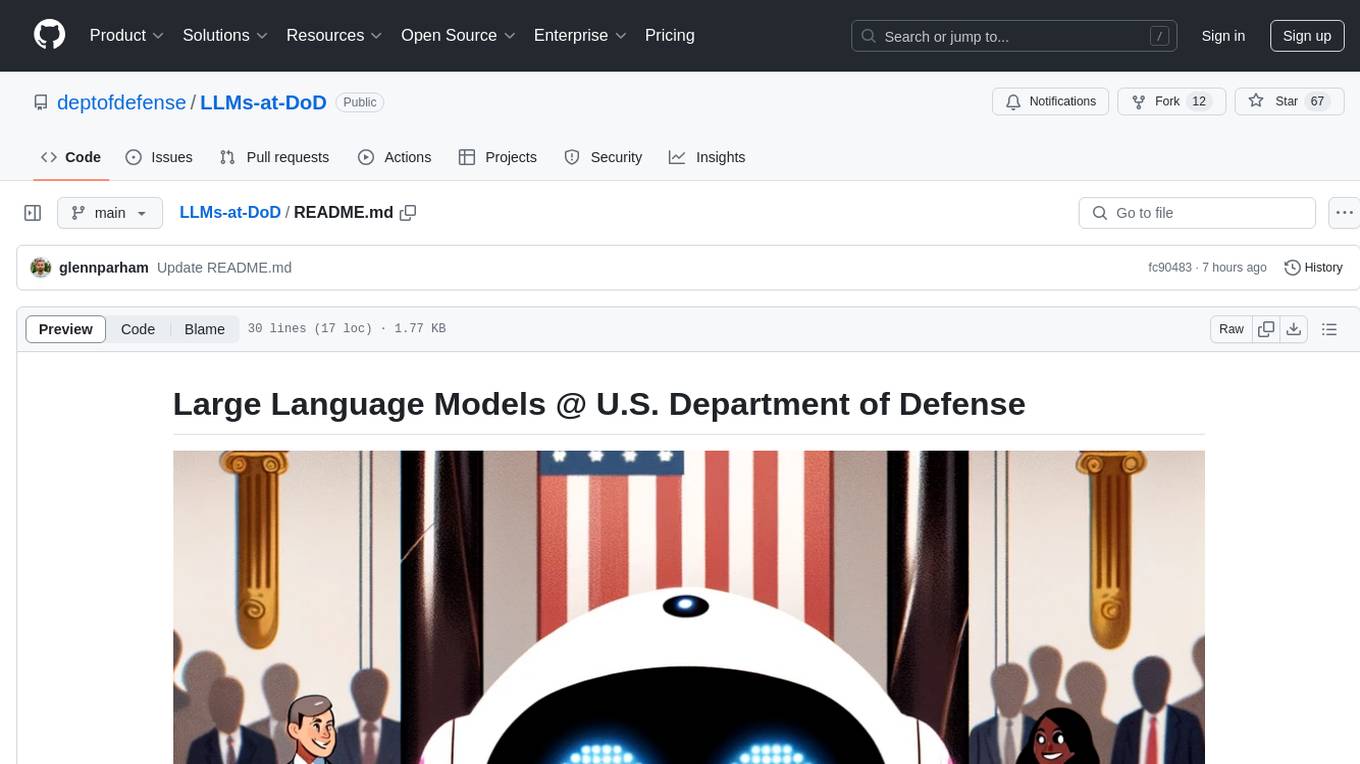
Task: Open the deptofdefense owner page
Action: coord(121,102)
